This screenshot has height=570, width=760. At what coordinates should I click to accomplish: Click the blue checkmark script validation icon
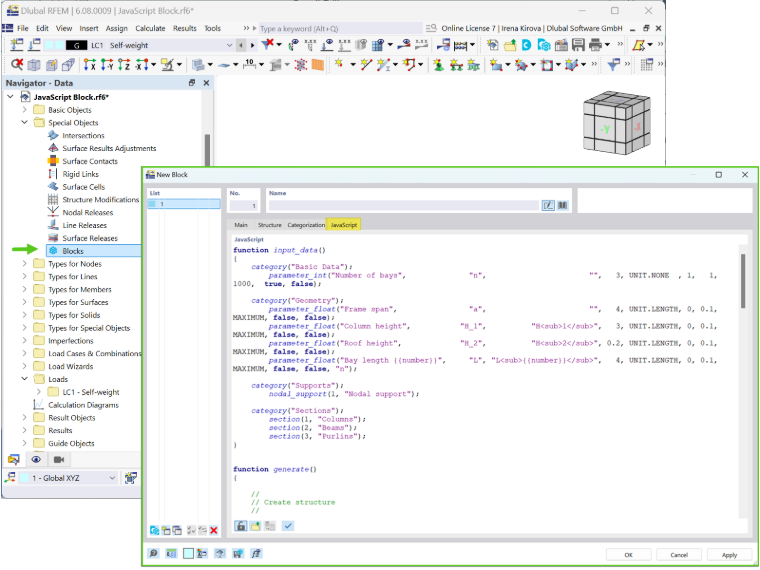point(287,526)
